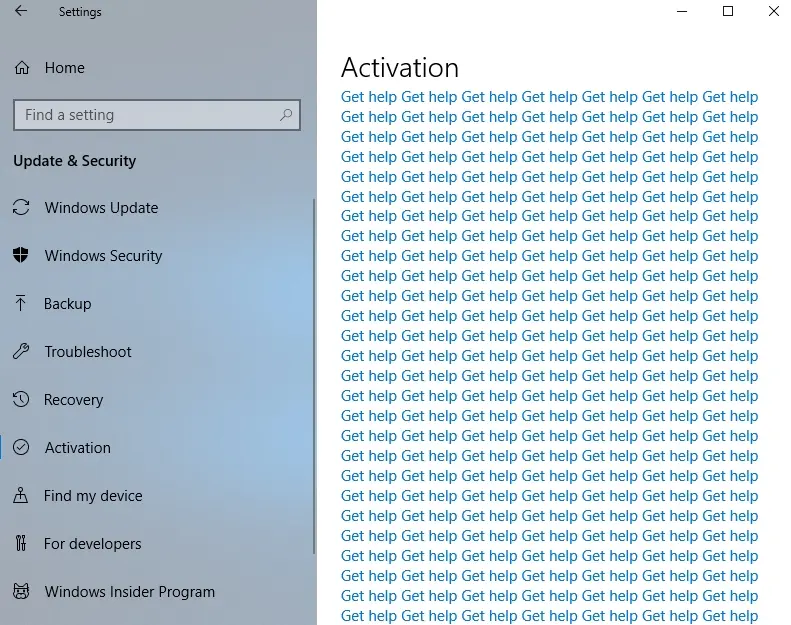Click the Activation checkmark circle icon

(x=21, y=447)
